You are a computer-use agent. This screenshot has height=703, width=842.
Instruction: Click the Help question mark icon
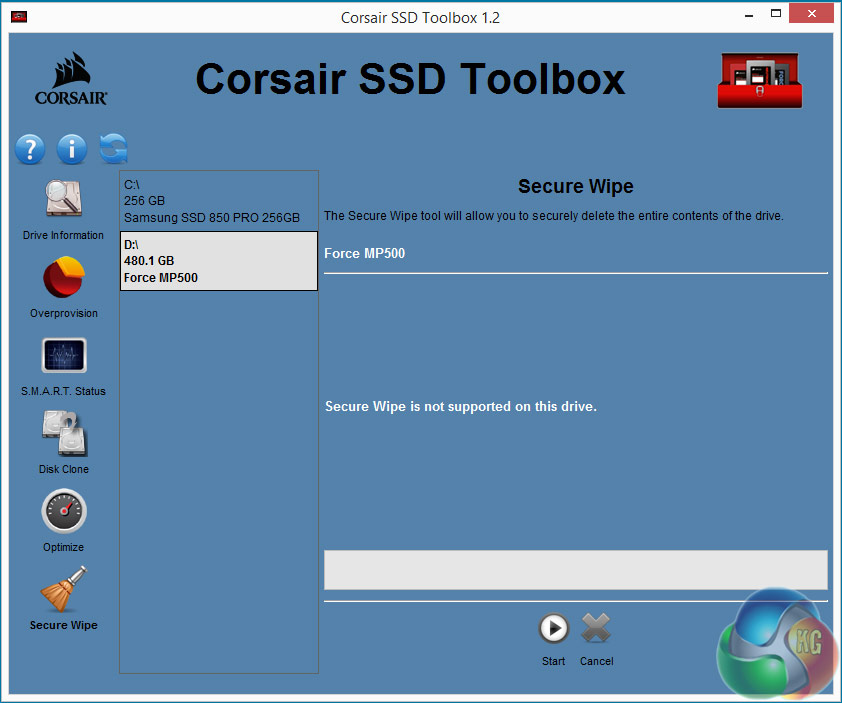[30, 150]
